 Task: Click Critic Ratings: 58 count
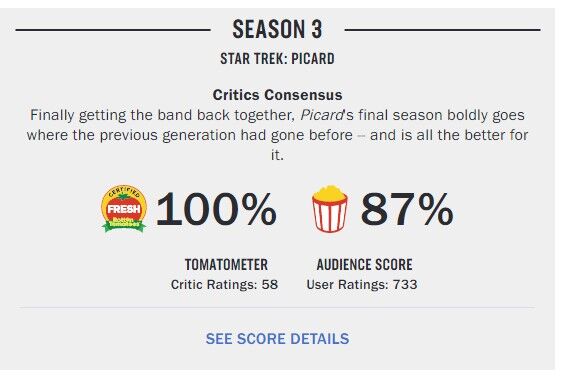[224, 285]
